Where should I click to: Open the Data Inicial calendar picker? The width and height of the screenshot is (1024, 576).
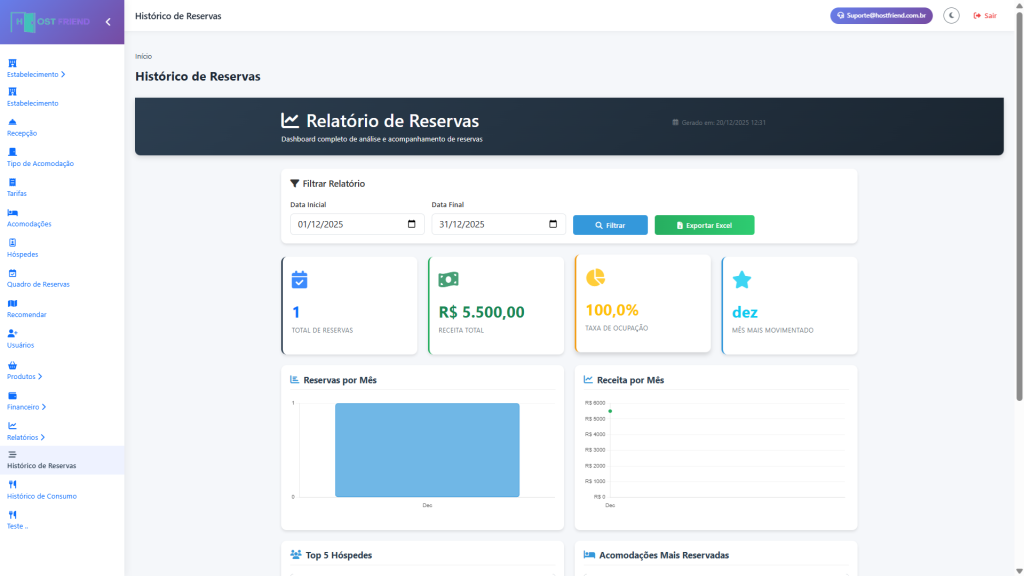411,225
